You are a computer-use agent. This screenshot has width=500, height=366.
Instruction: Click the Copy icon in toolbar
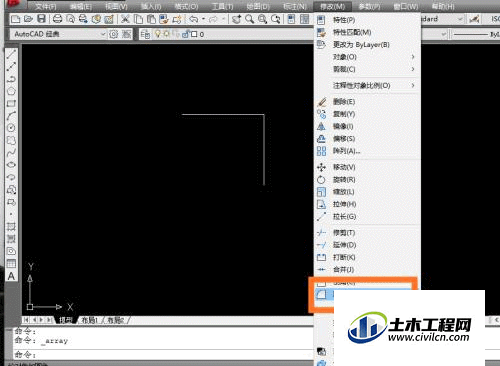[138, 19]
